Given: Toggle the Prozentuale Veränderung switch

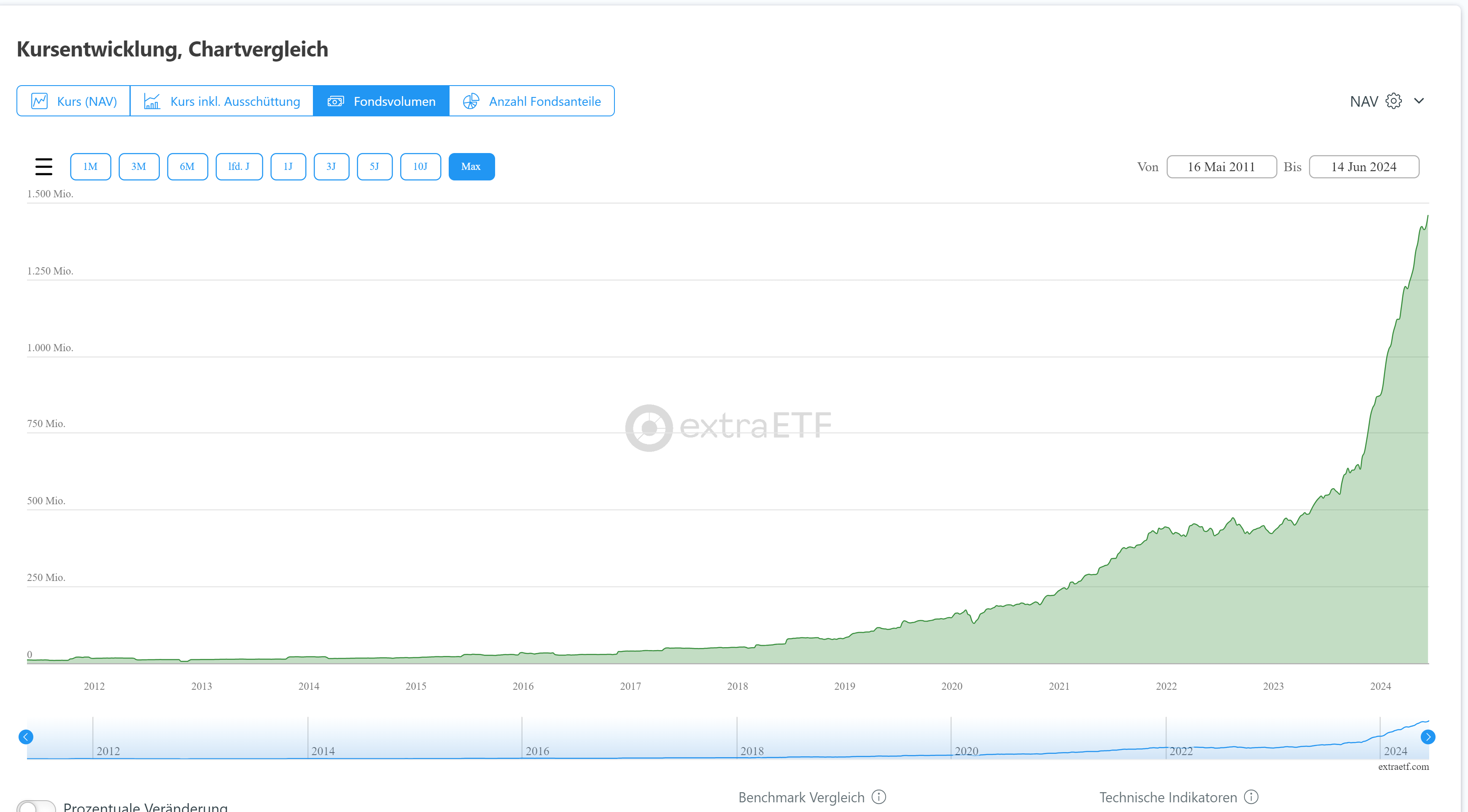Looking at the screenshot, I should click(36, 806).
